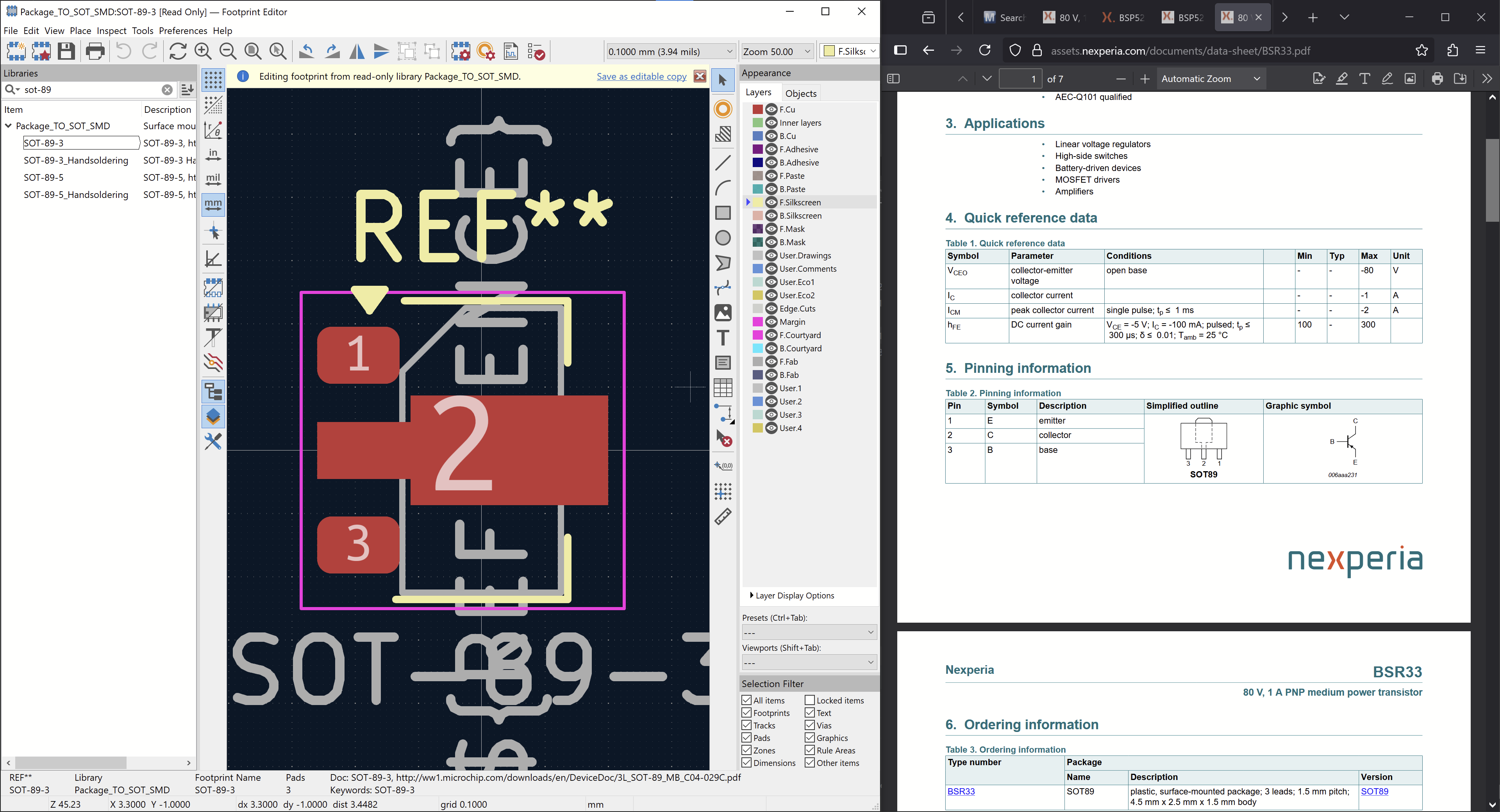The image size is (1500, 812).
Task: Select the Draw rectangle tool
Action: point(723,213)
